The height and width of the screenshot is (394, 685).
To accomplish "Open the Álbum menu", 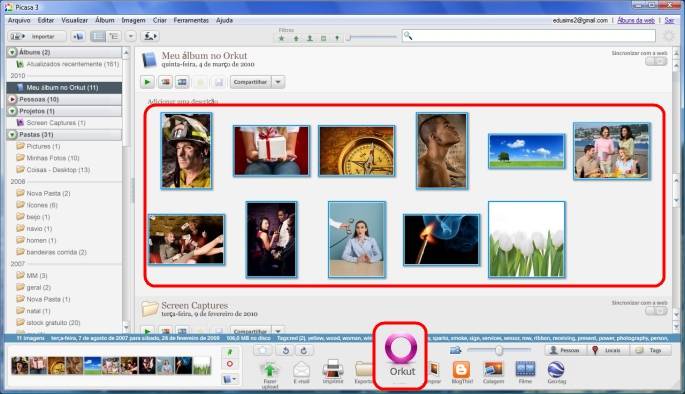I will (105, 20).
